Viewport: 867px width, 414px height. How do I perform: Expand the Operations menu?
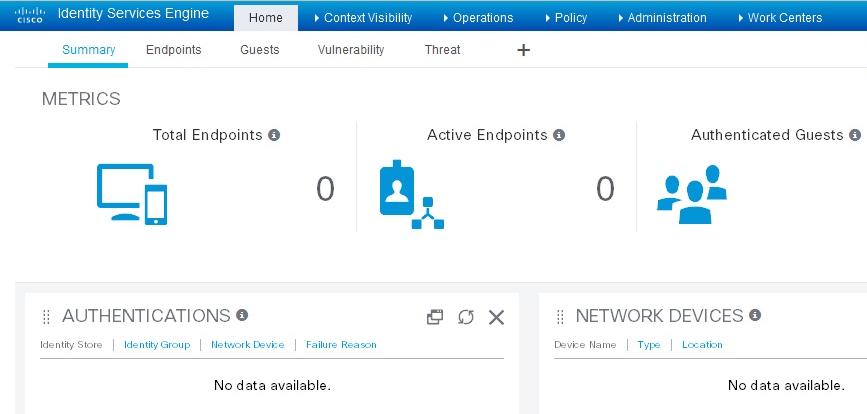(x=478, y=18)
